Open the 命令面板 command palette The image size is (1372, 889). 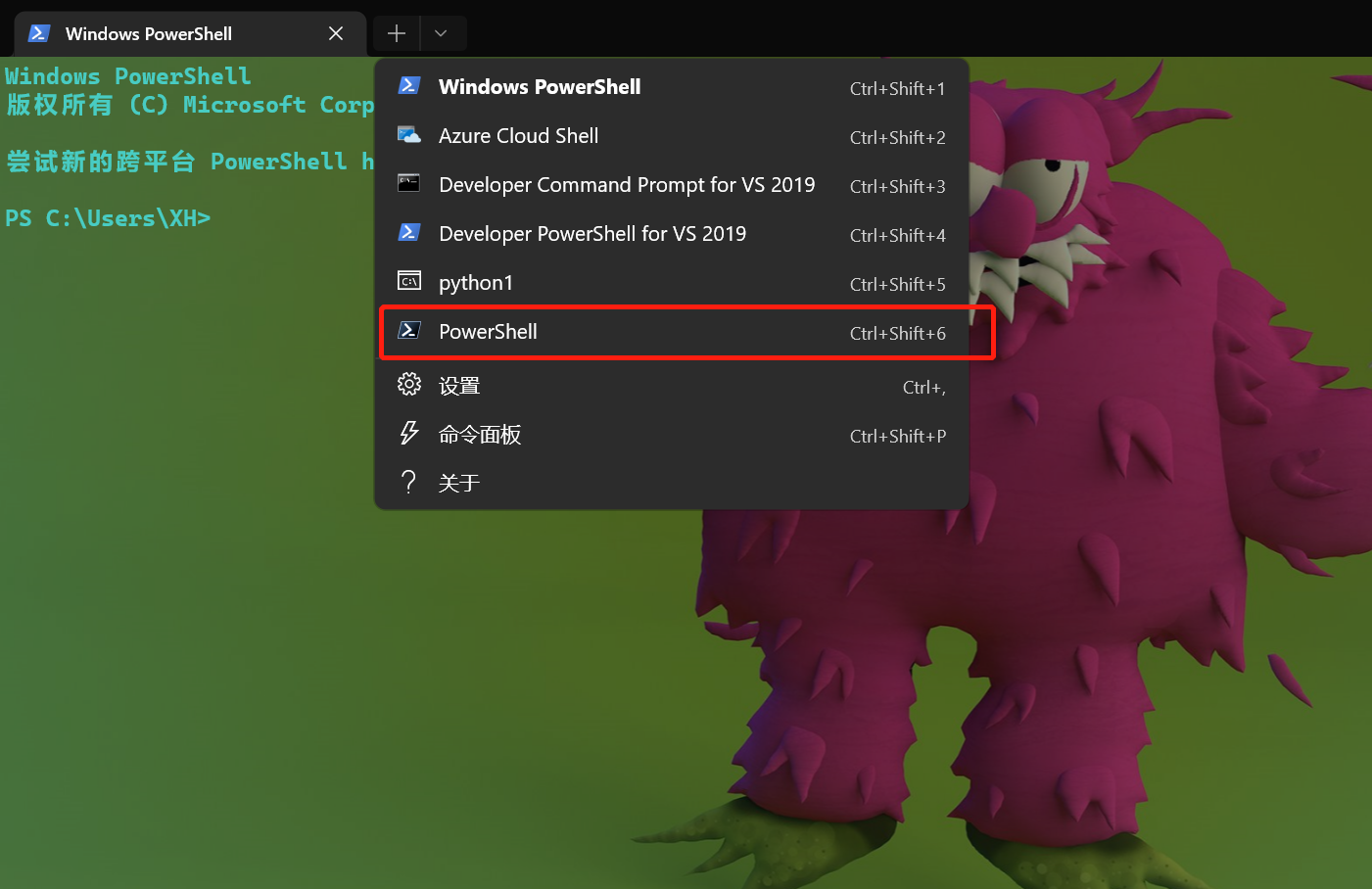(672, 435)
